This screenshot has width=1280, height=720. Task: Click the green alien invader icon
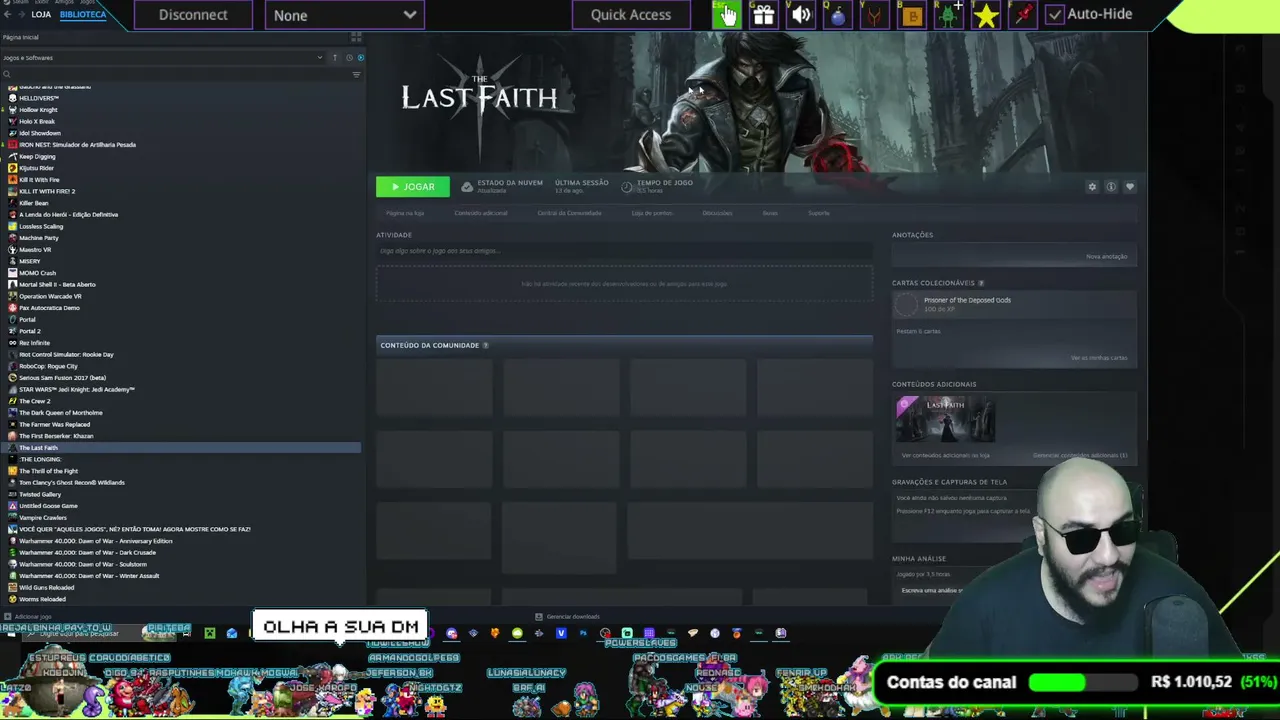[949, 14]
